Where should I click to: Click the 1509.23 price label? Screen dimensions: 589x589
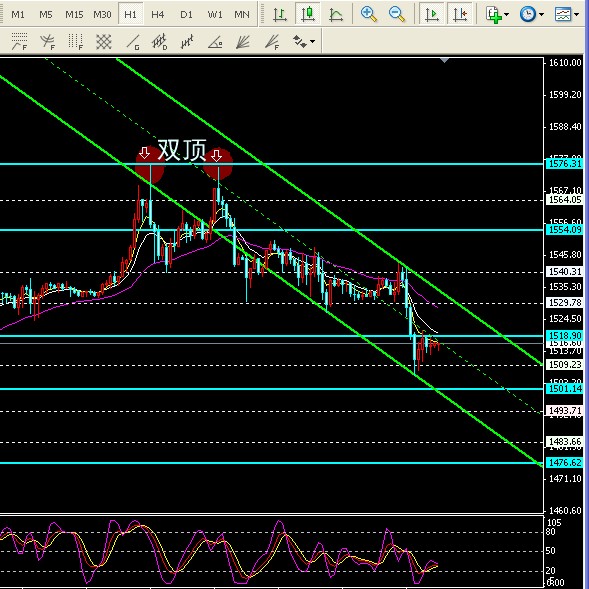(x=565, y=364)
